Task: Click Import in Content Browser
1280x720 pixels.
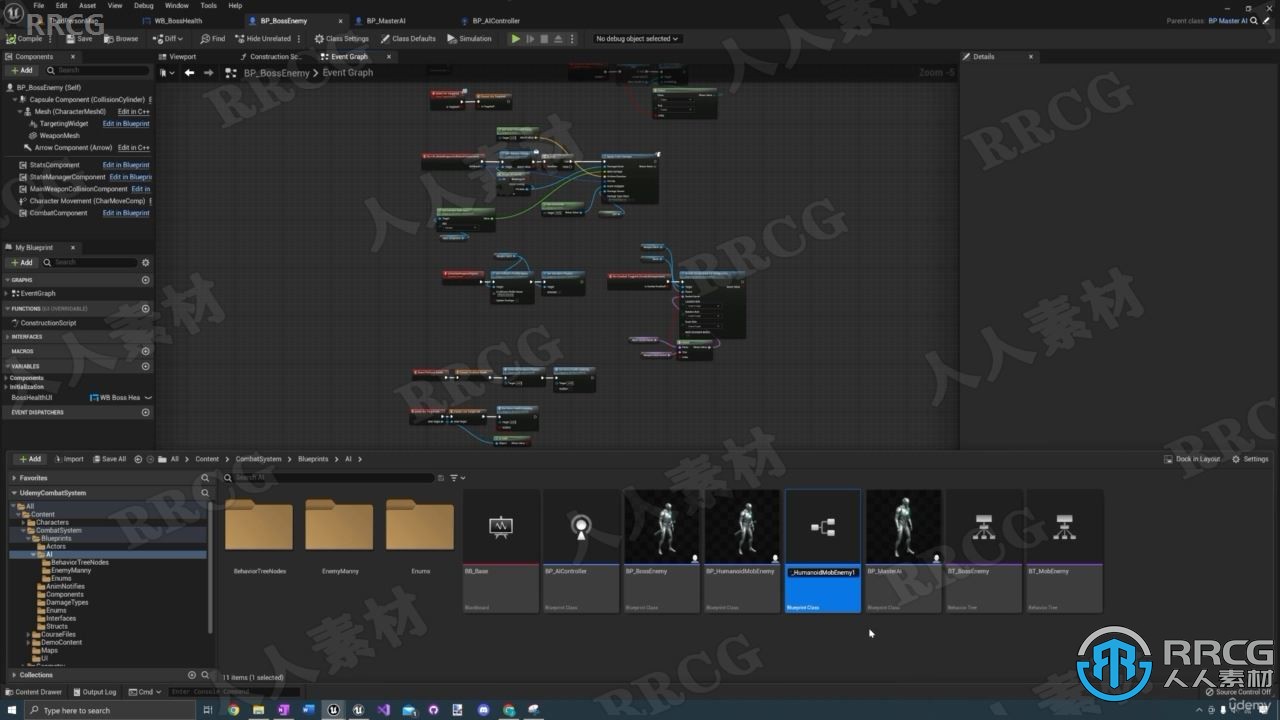Action: coord(69,459)
